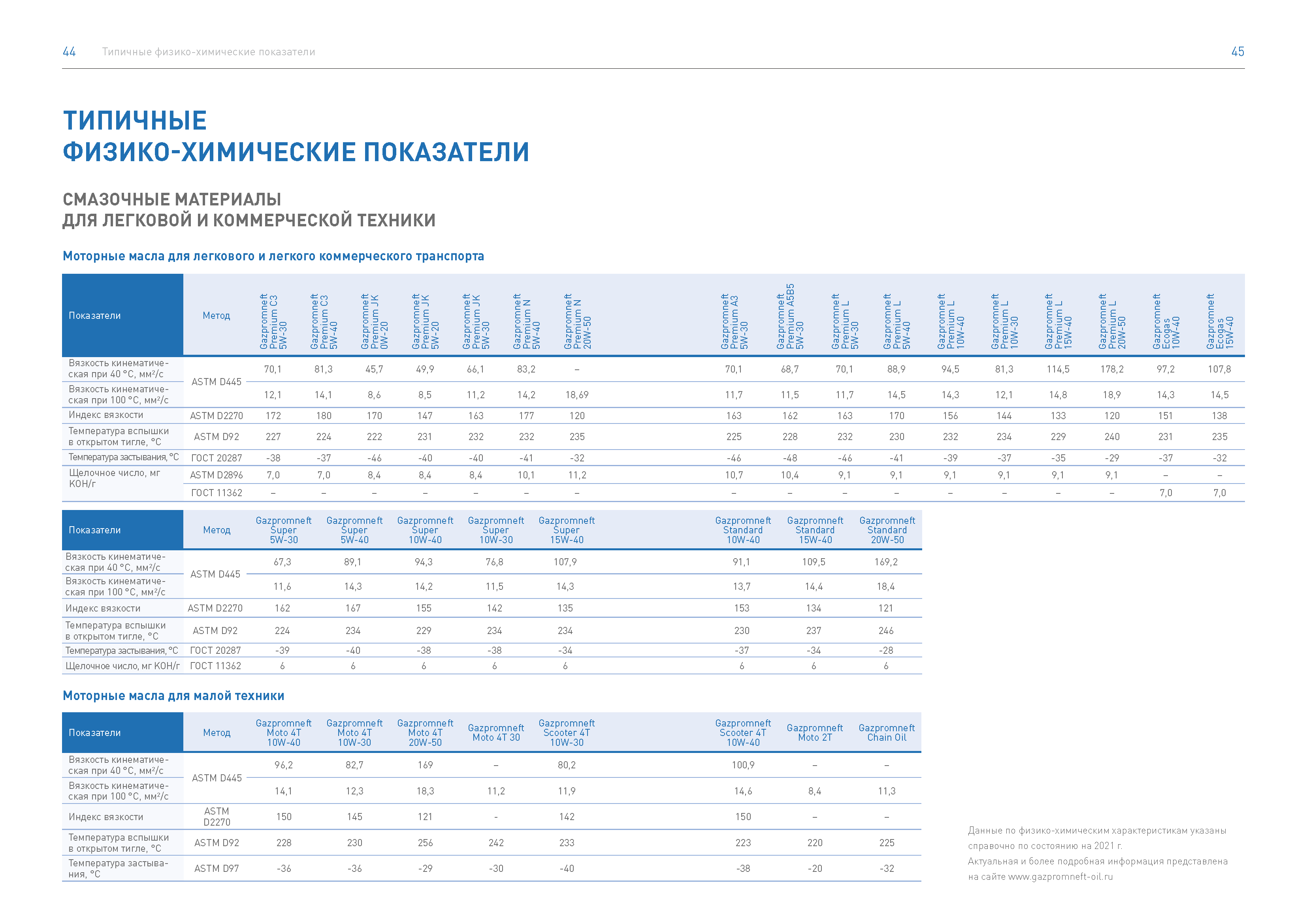The image size is (1307, 924).
Task: Select the alkaline number value 10,7
Action: tap(734, 475)
